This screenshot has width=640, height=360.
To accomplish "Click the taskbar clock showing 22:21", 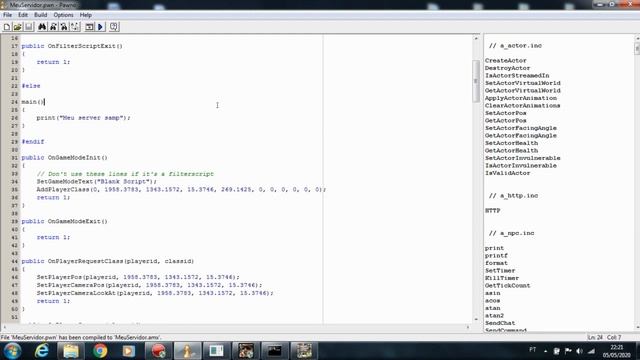I will (x=616, y=351).
